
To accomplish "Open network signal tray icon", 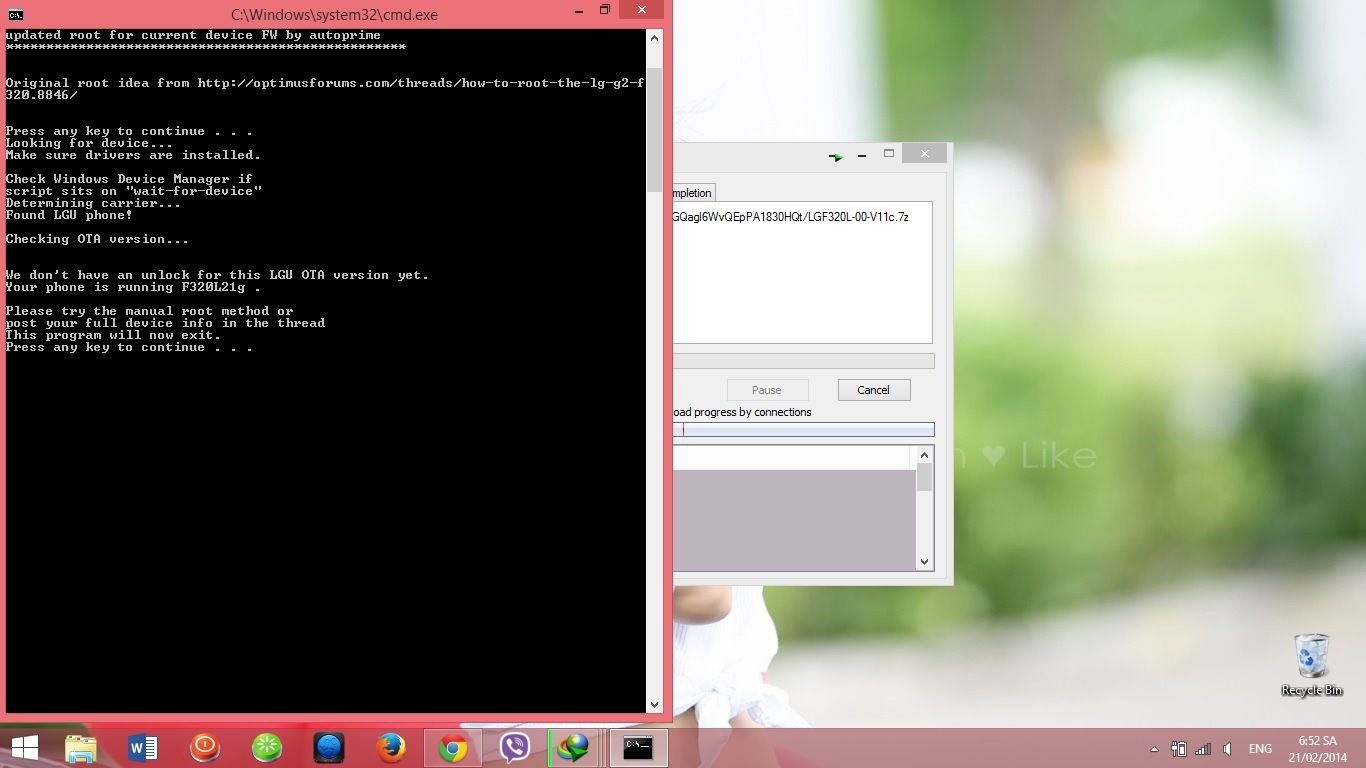I will point(1203,748).
